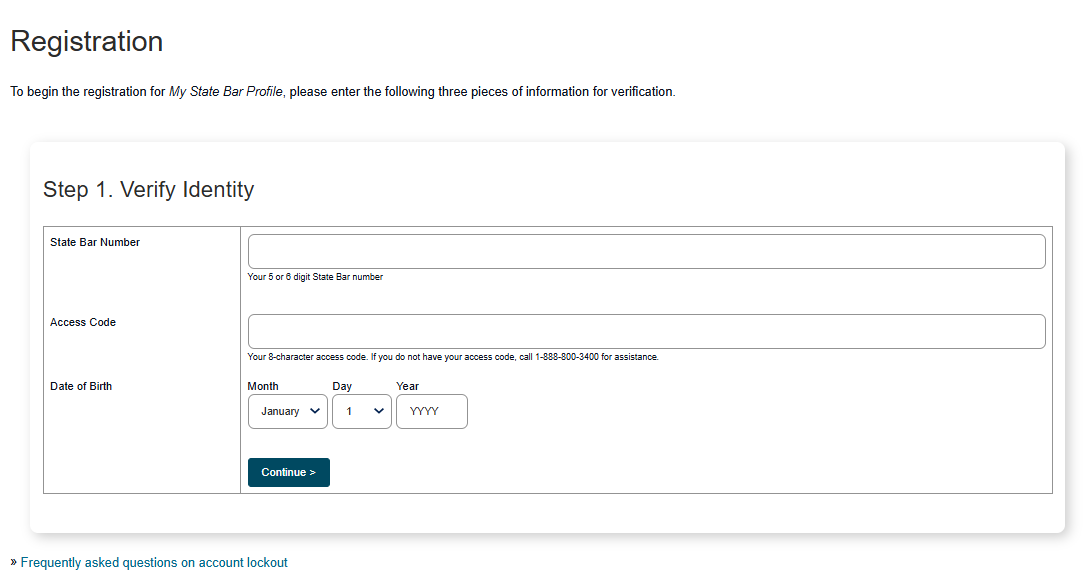Focus the Access Code text box
Image resolution: width=1083 pixels, height=577 pixels.
pos(646,331)
